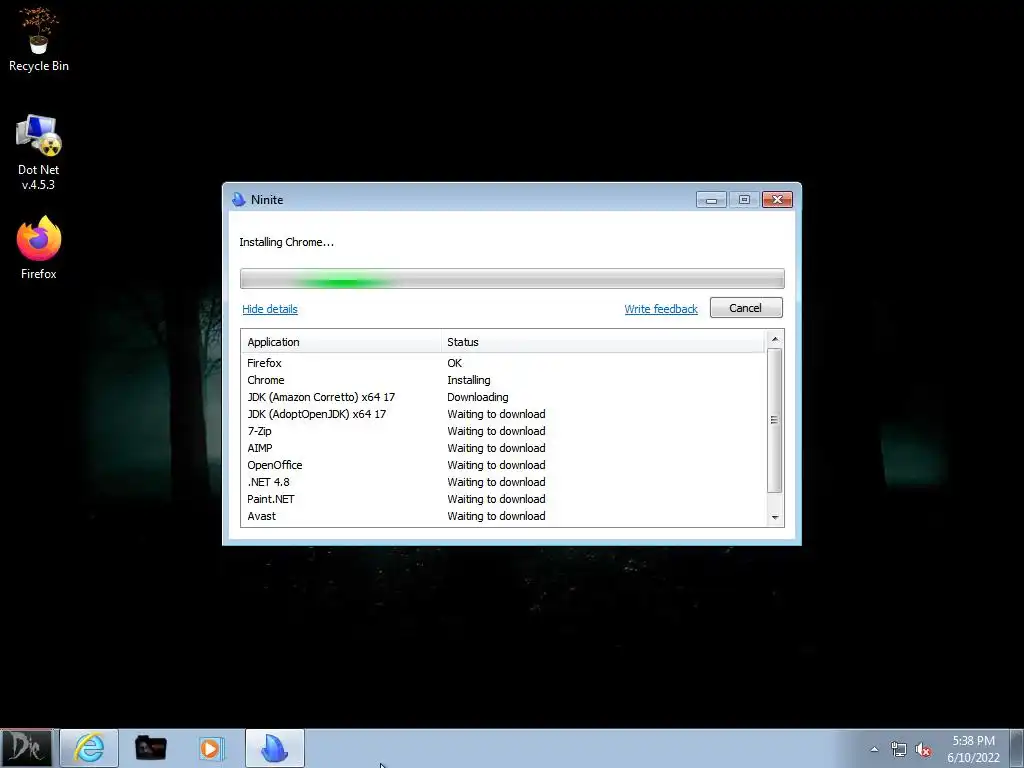
Task: Click the list scrollbar down arrow
Action: click(775, 517)
